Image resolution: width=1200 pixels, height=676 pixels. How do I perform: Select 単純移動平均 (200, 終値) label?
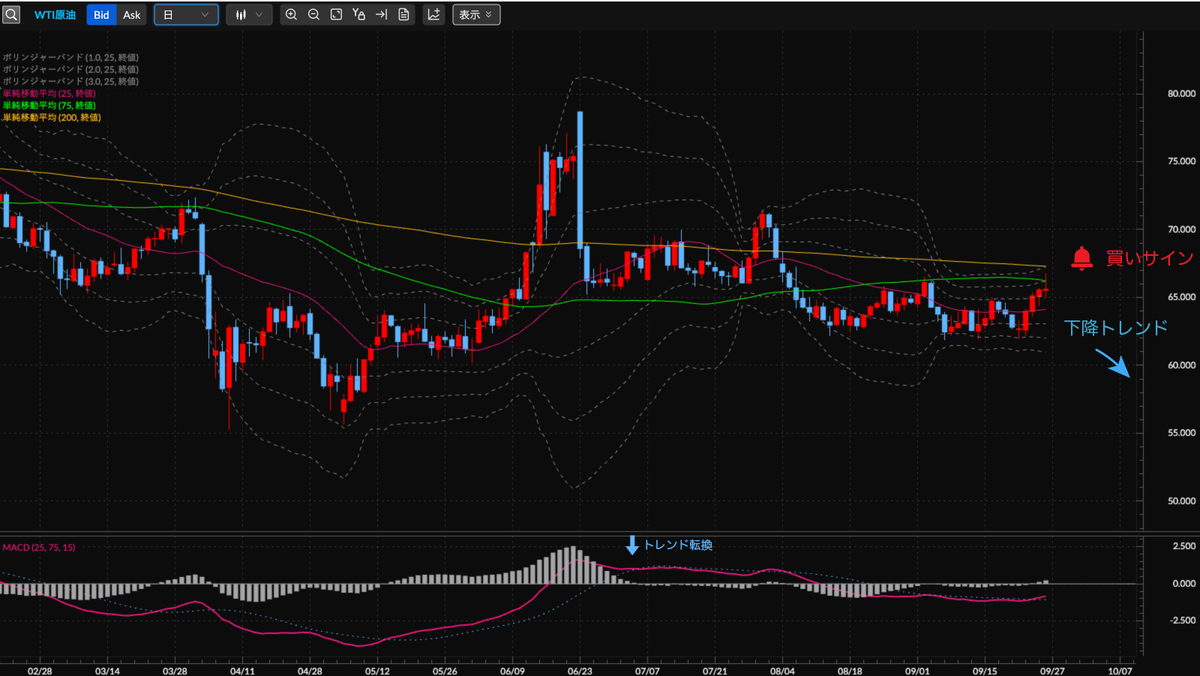point(50,117)
